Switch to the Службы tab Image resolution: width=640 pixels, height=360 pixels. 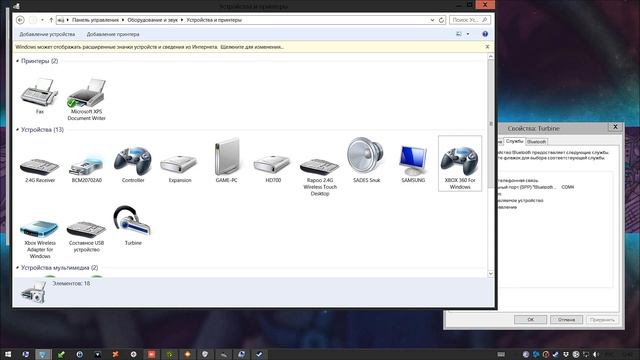pos(514,141)
